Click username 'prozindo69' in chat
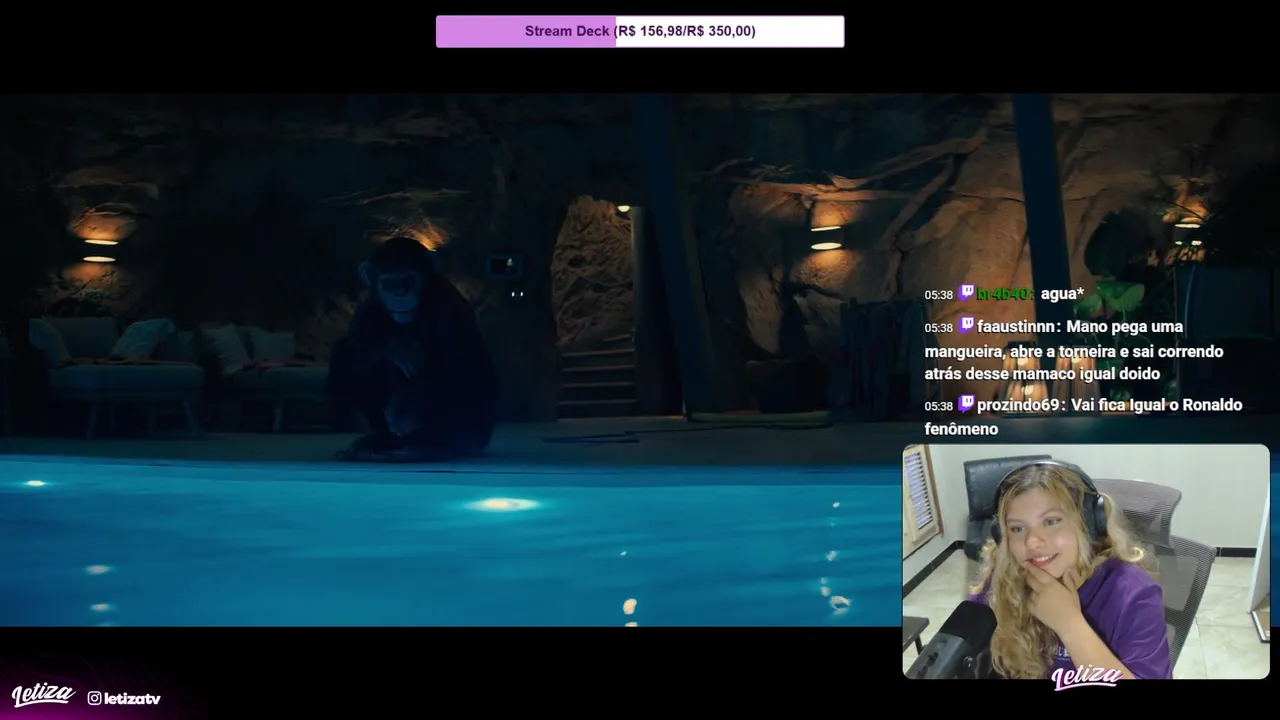Image resolution: width=1280 pixels, height=720 pixels. click(x=1019, y=405)
